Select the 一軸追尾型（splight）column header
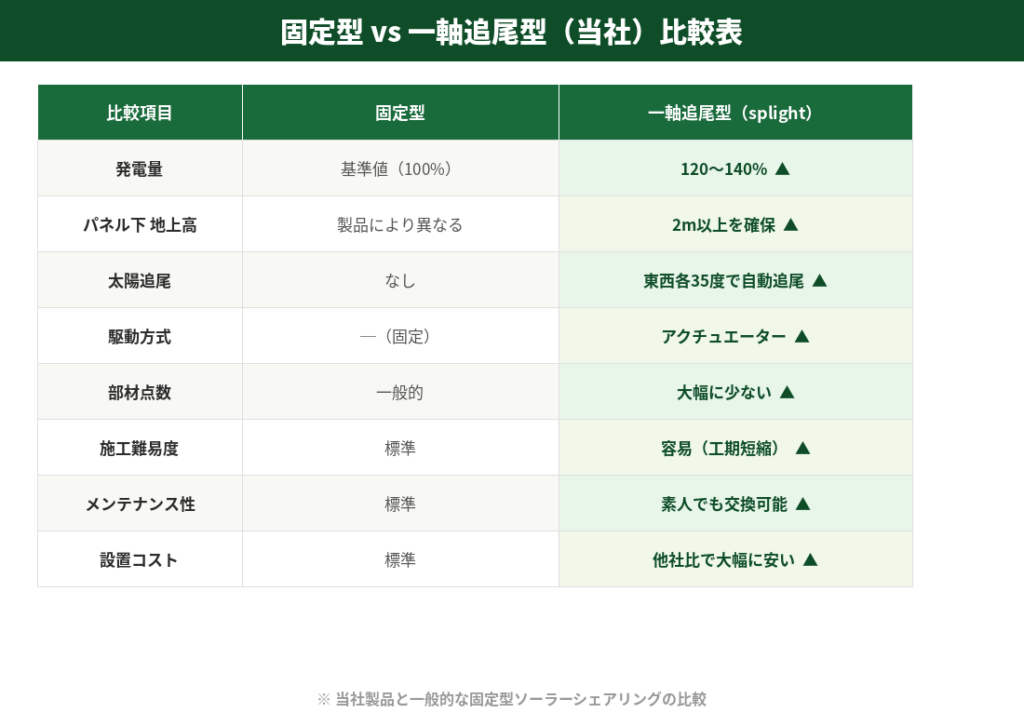This screenshot has width=1024, height=726. pos(735,113)
